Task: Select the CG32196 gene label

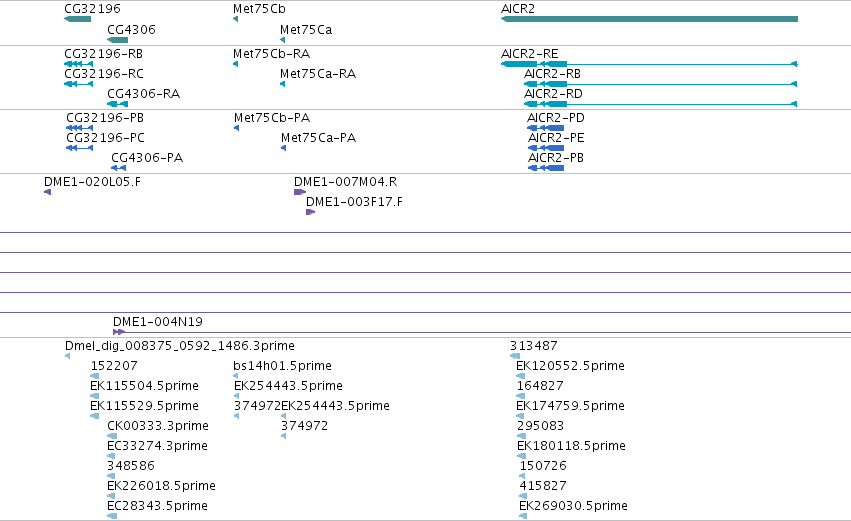Action: pos(92,9)
